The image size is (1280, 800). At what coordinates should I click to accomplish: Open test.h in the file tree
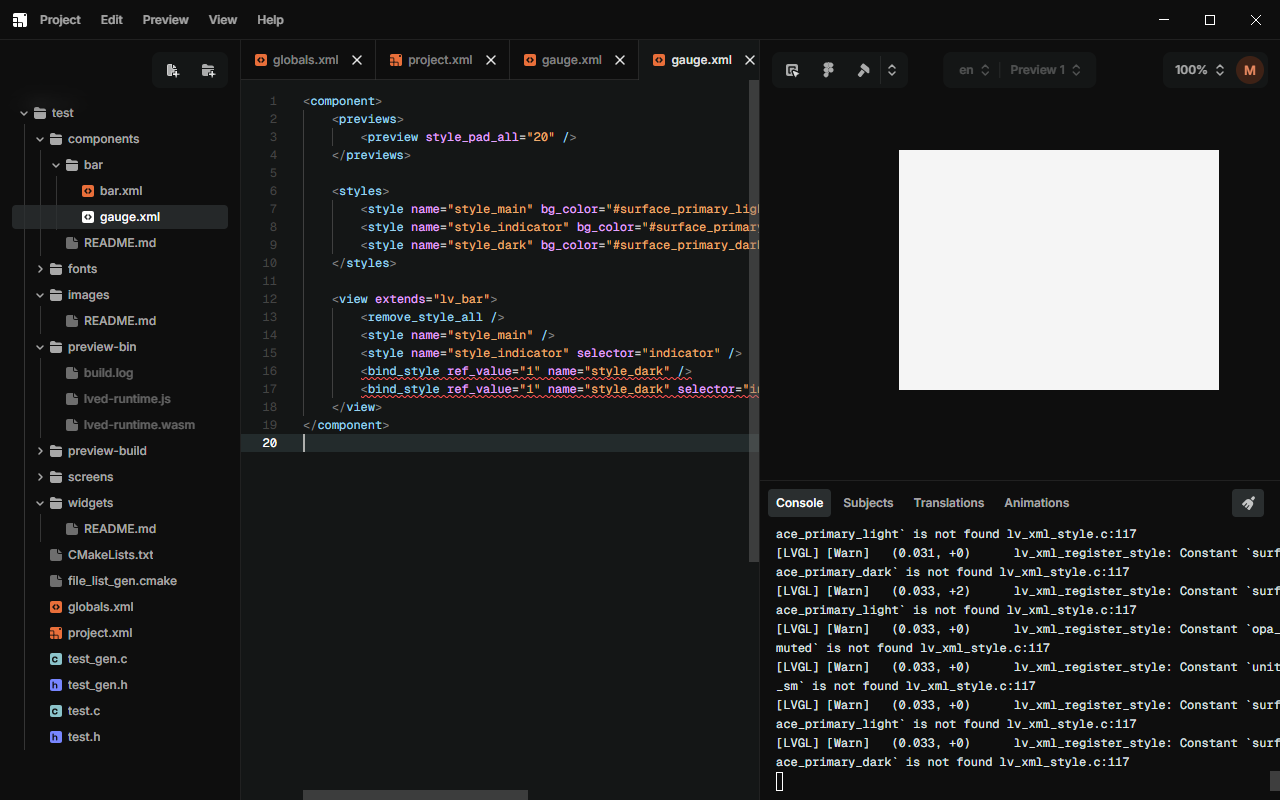click(120, 737)
